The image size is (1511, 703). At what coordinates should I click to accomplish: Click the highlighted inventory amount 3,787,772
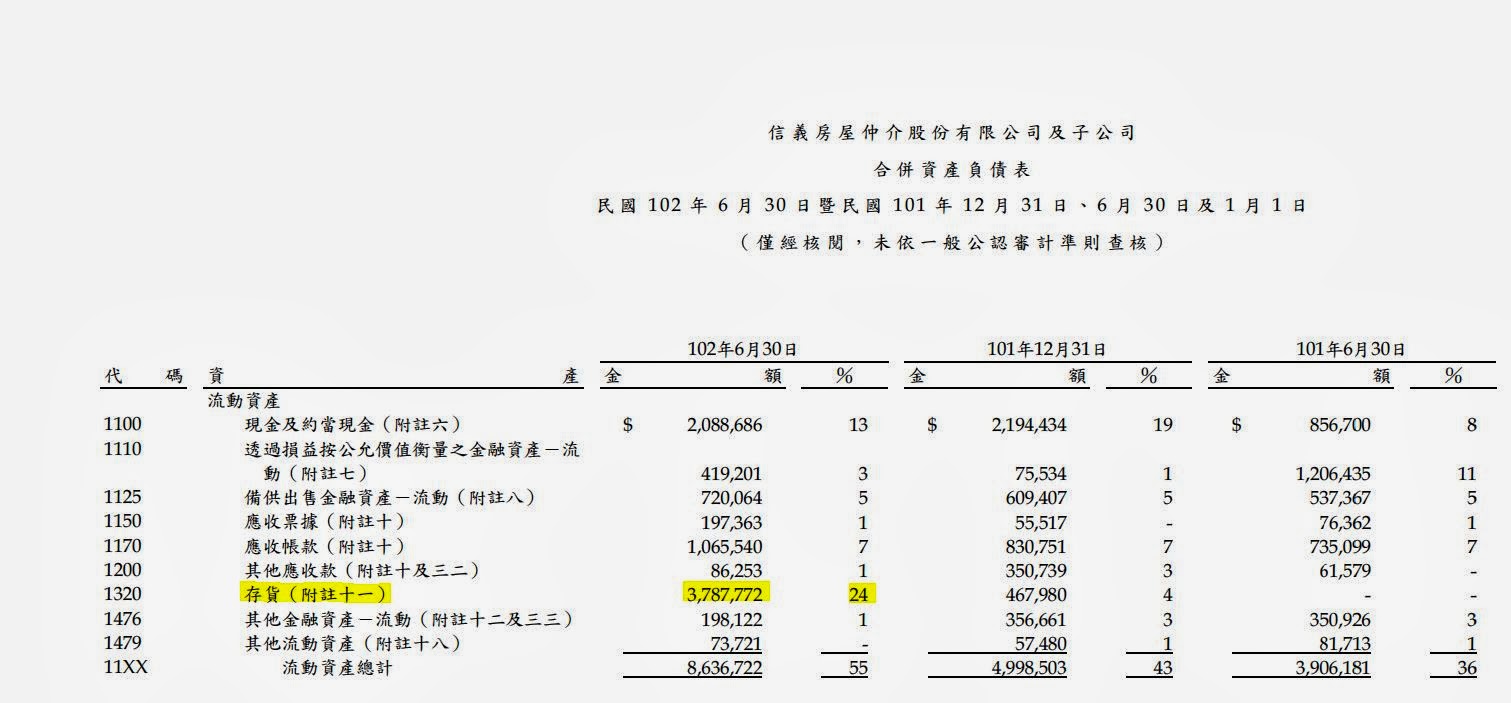pyautogui.click(x=724, y=594)
